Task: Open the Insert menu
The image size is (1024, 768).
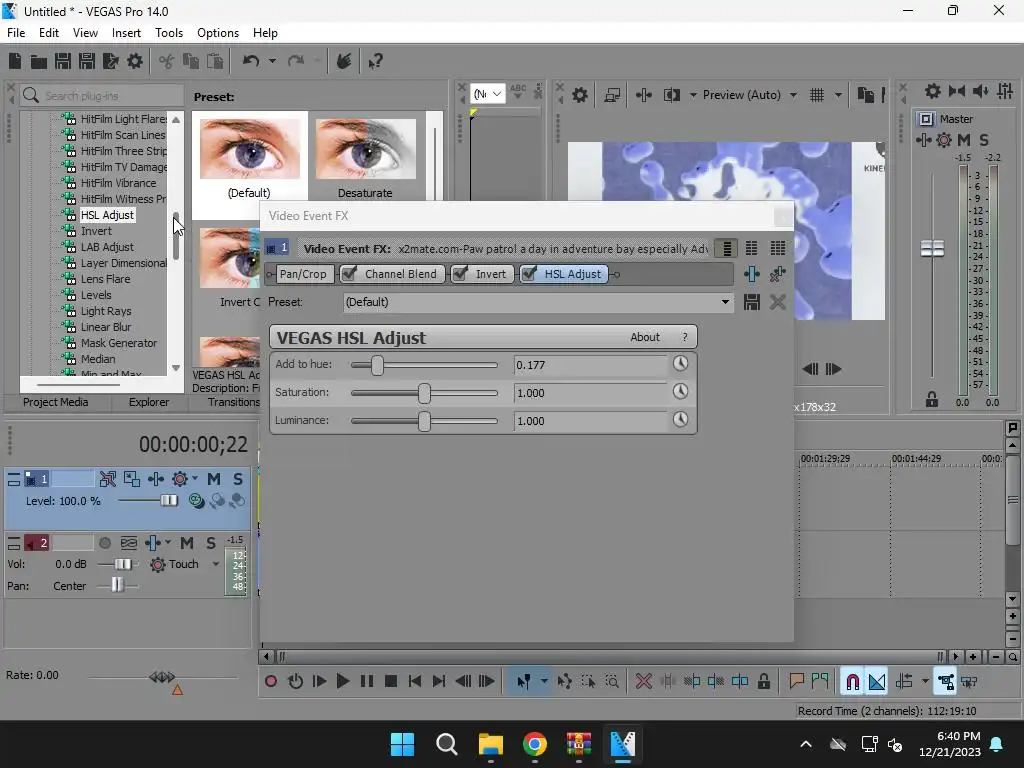Action: coord(126,33)
